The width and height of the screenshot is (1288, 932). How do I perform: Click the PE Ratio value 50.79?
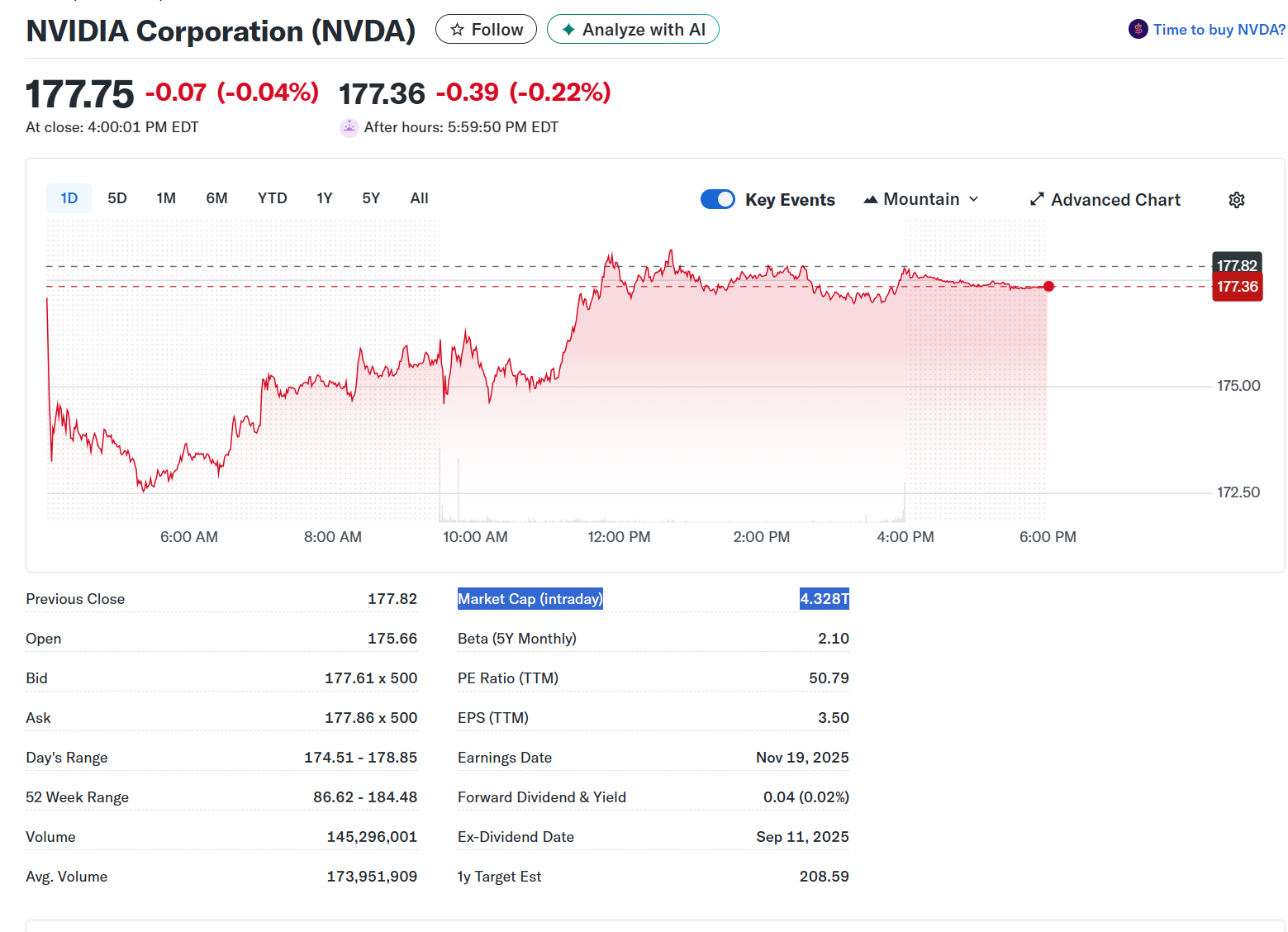(x=829, y=678)
